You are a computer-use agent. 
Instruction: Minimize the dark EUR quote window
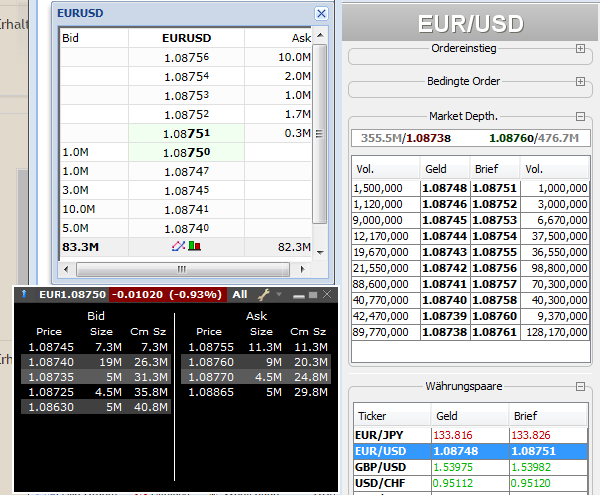[299, 296]
